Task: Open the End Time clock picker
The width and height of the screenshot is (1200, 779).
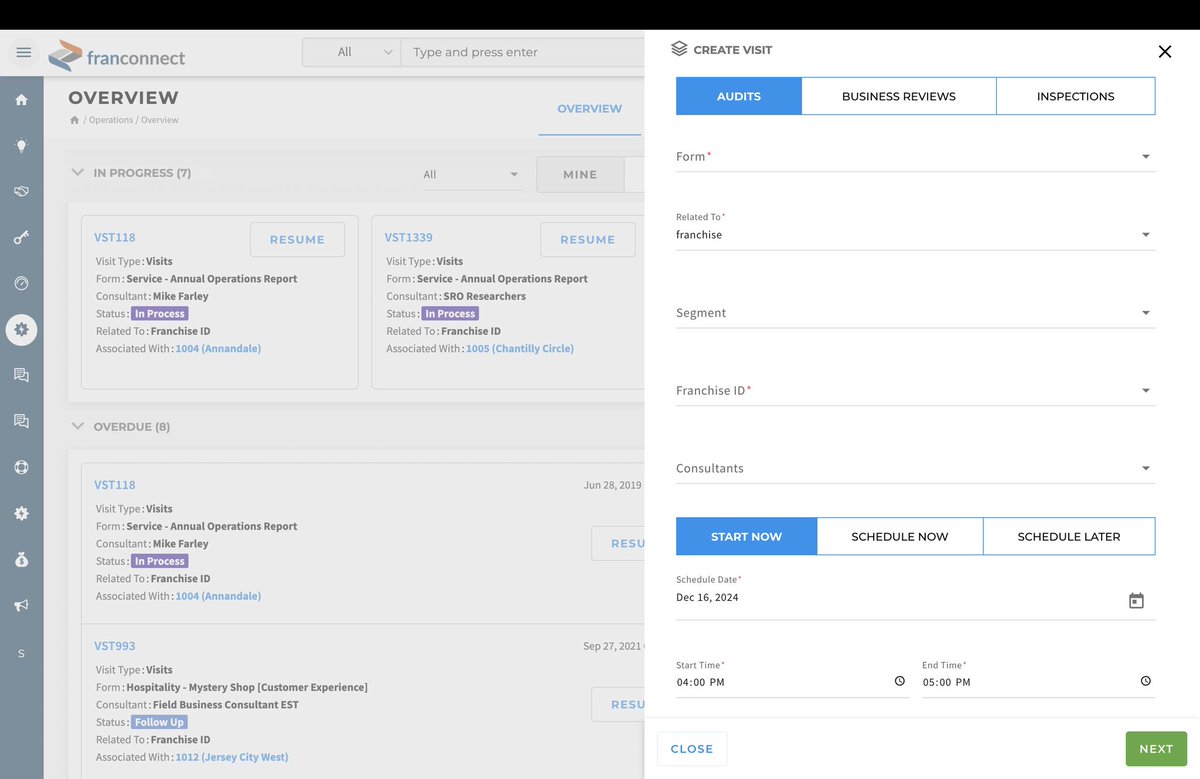Action: click(x=1146, y=681)
